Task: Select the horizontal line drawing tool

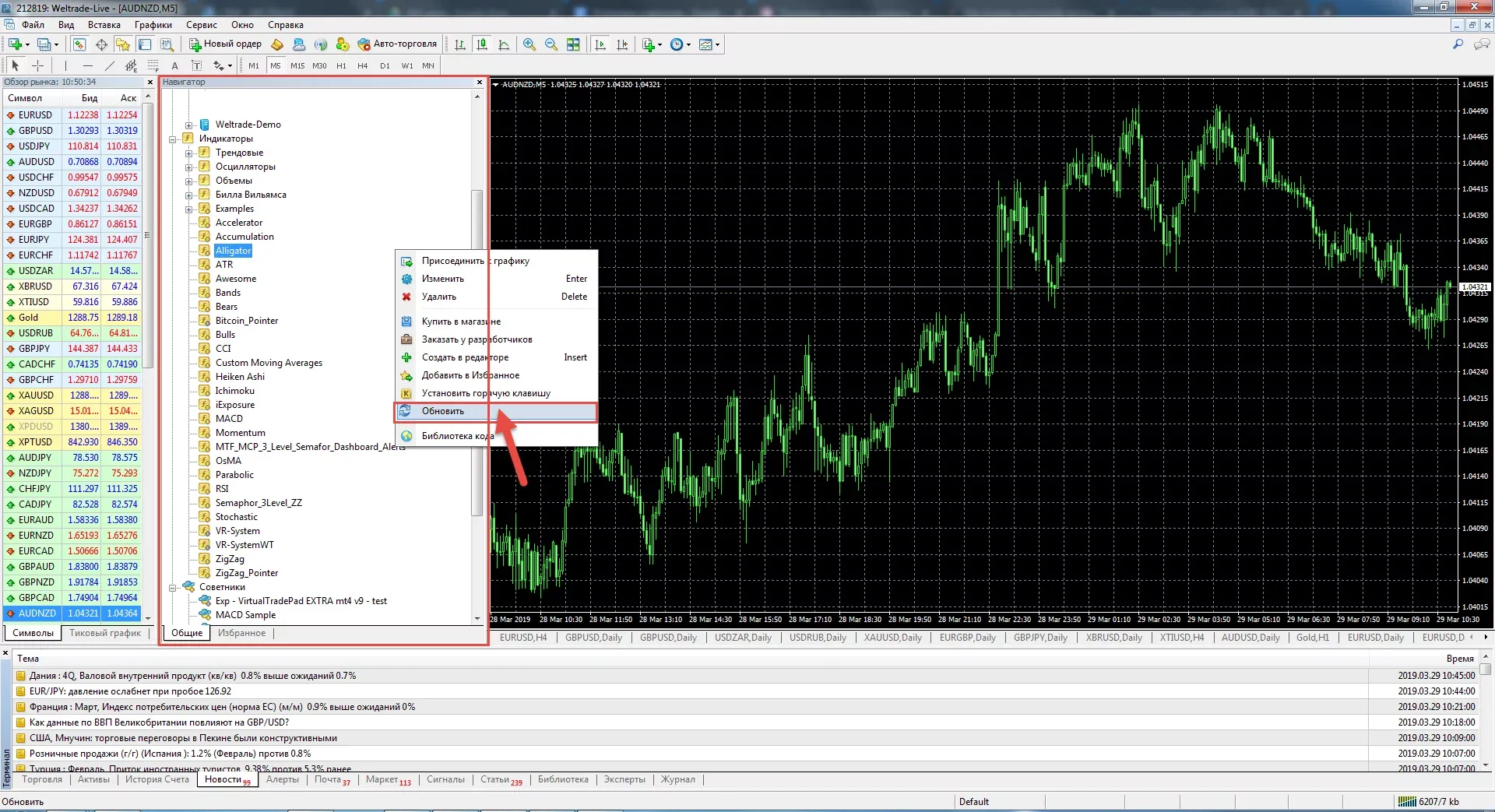Action: coord(87,65)
